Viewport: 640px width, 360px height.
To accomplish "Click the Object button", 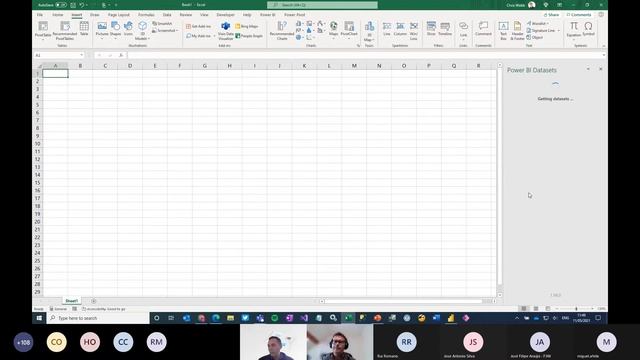I will [535, 38].
